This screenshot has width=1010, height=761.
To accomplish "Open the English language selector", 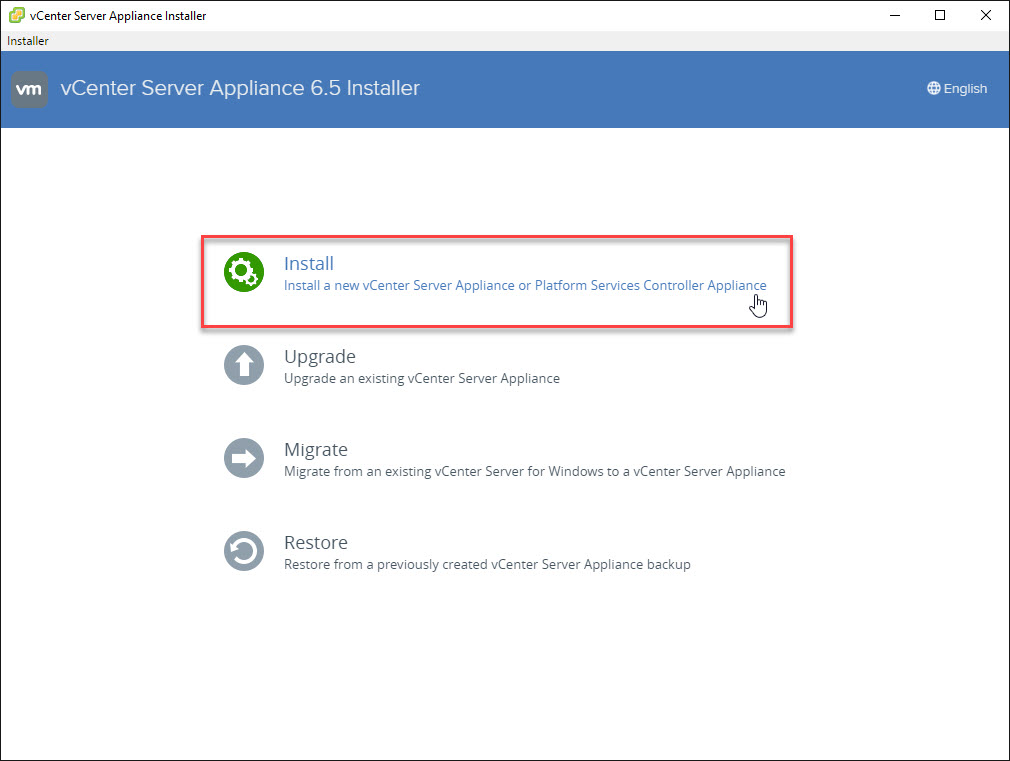I will pyautogui.click(x=957, y=88).
